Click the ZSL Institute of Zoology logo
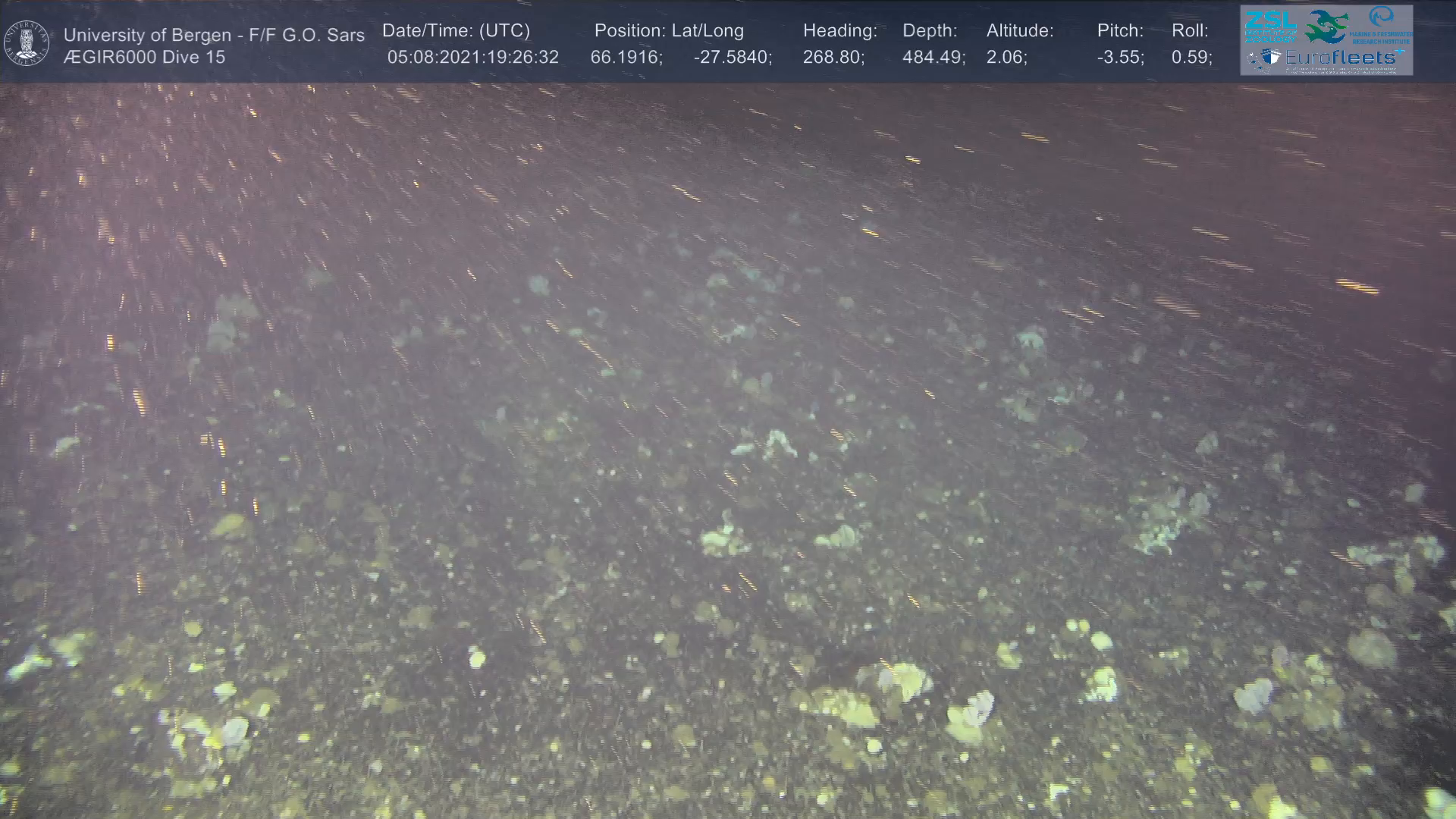 click(x=1269, y=25)
